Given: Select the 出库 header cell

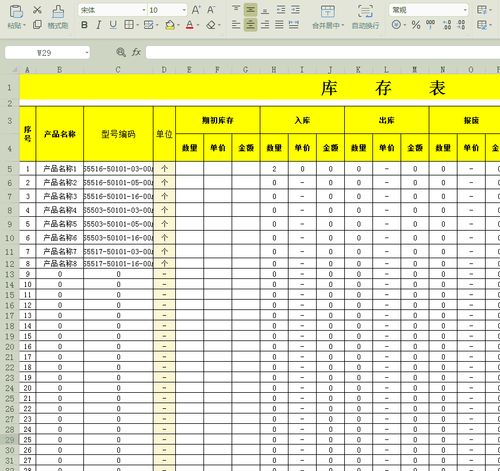Looking at the screenshot, I should (x=387, y=120).
